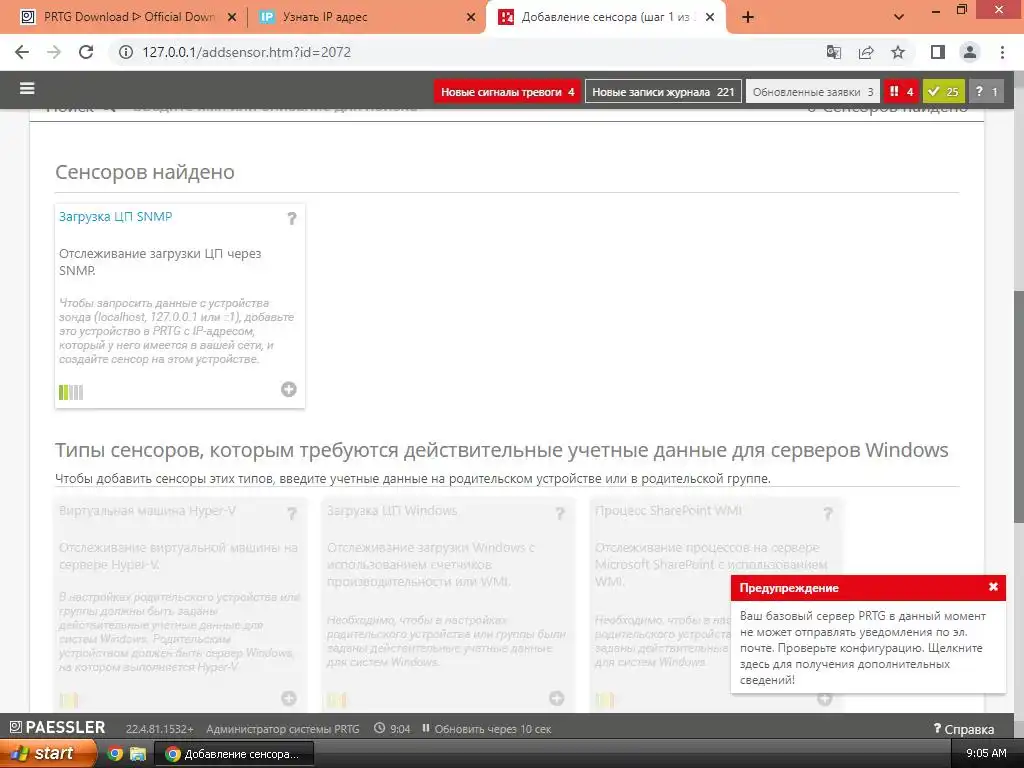
Task: Add Загрузка ЦП Windows sensor plus icon
Action: pos(556,698)
